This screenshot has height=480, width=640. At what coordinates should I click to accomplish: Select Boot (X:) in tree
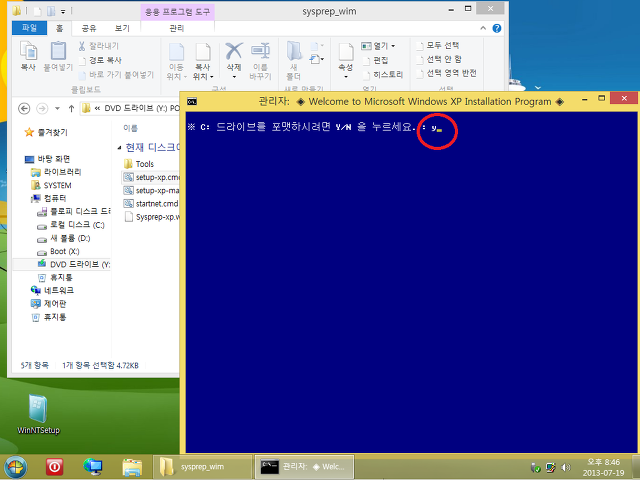(x=58, y=251)
